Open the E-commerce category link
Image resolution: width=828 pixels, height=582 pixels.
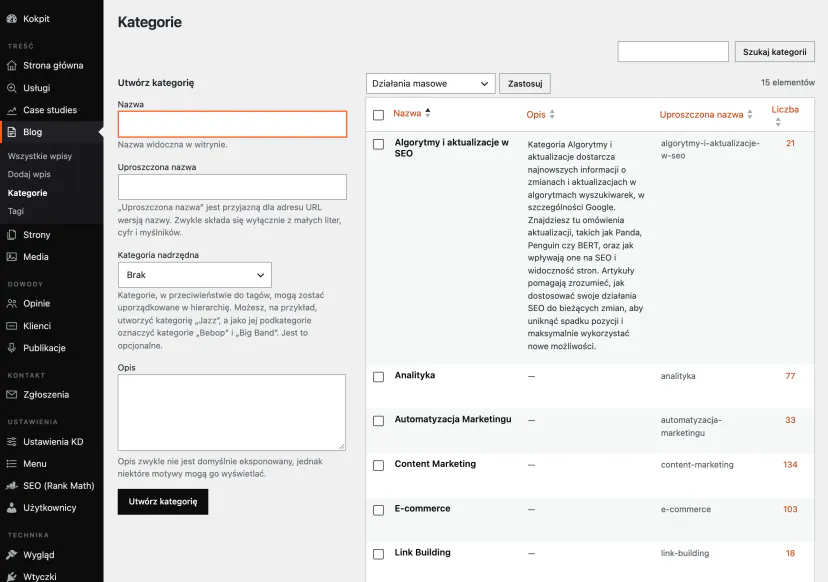click(x=422, y=509)
